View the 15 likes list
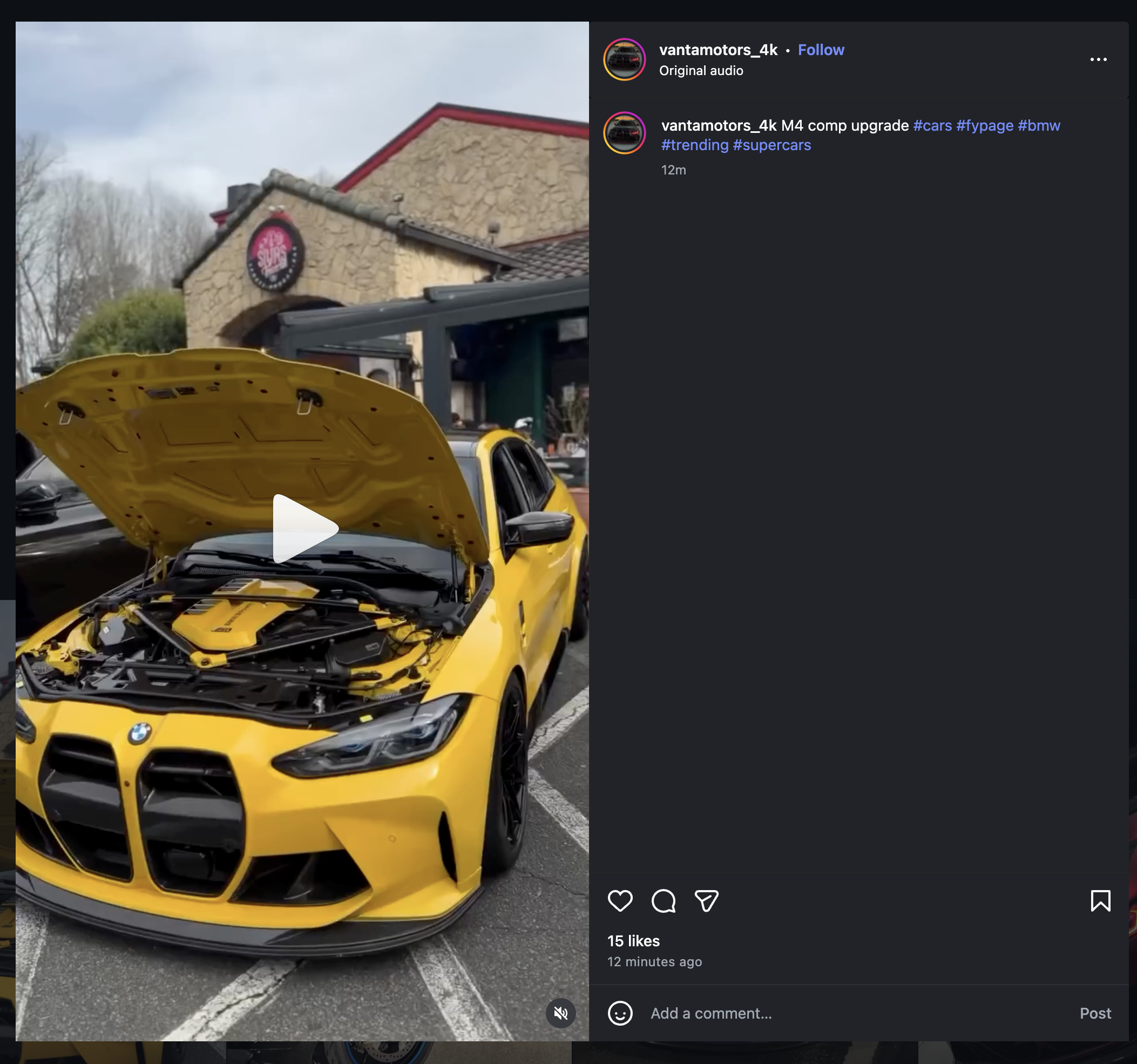The width and height of the screenshot is (1137, 1064). (633, 941)
